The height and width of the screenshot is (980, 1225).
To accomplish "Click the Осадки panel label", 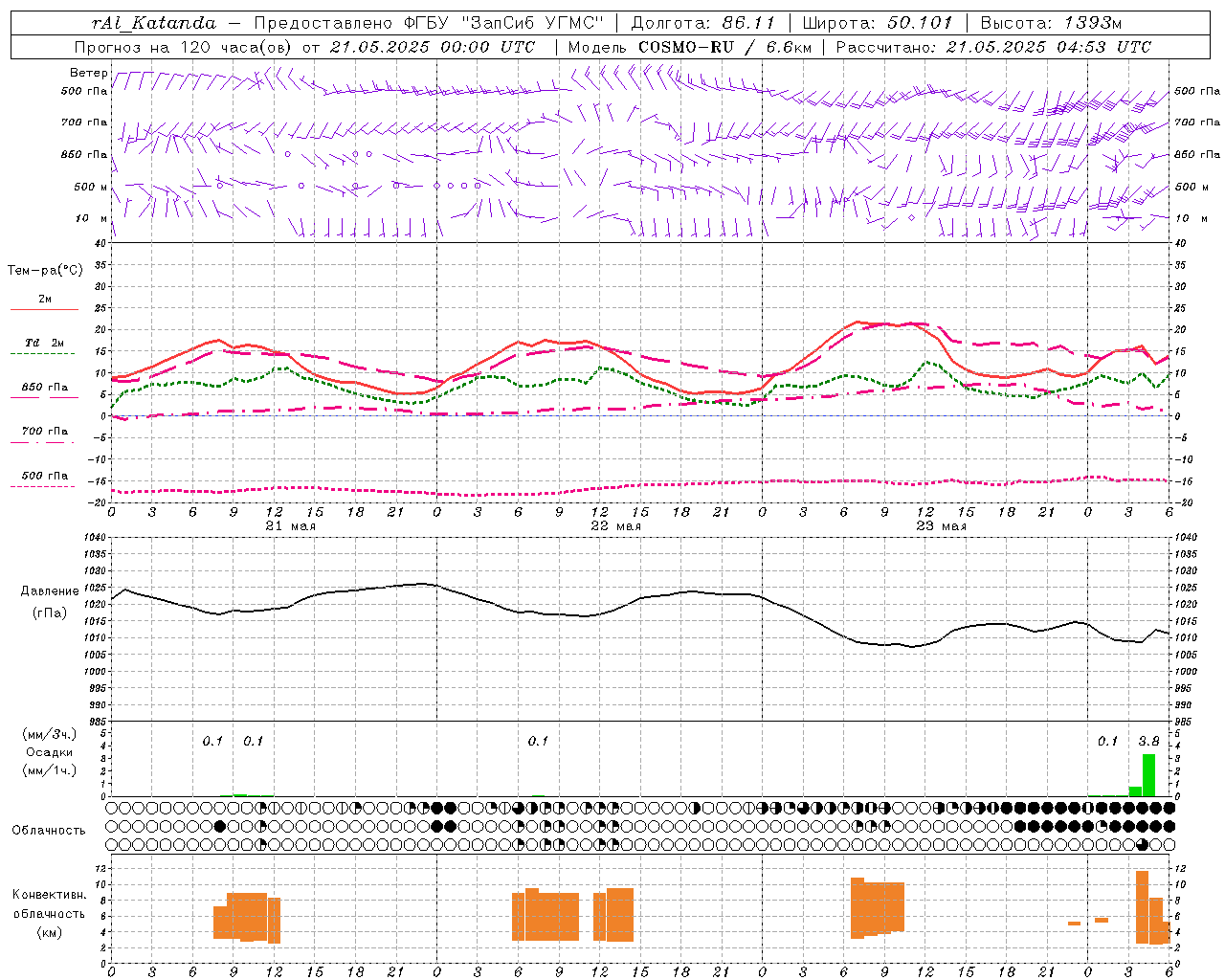I will (49, 752).
